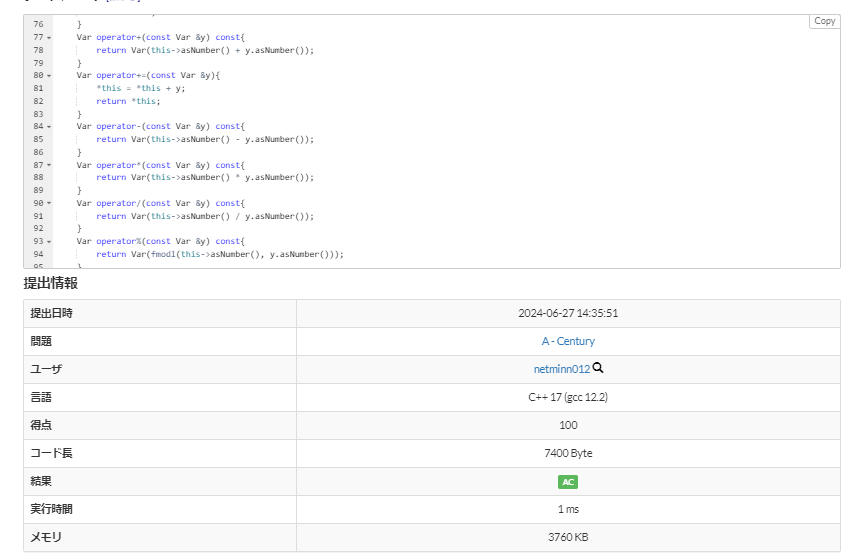Click the code length value 7400 Byte
Viewport: 860px width, 556px height.
click(x=568, y=453)
